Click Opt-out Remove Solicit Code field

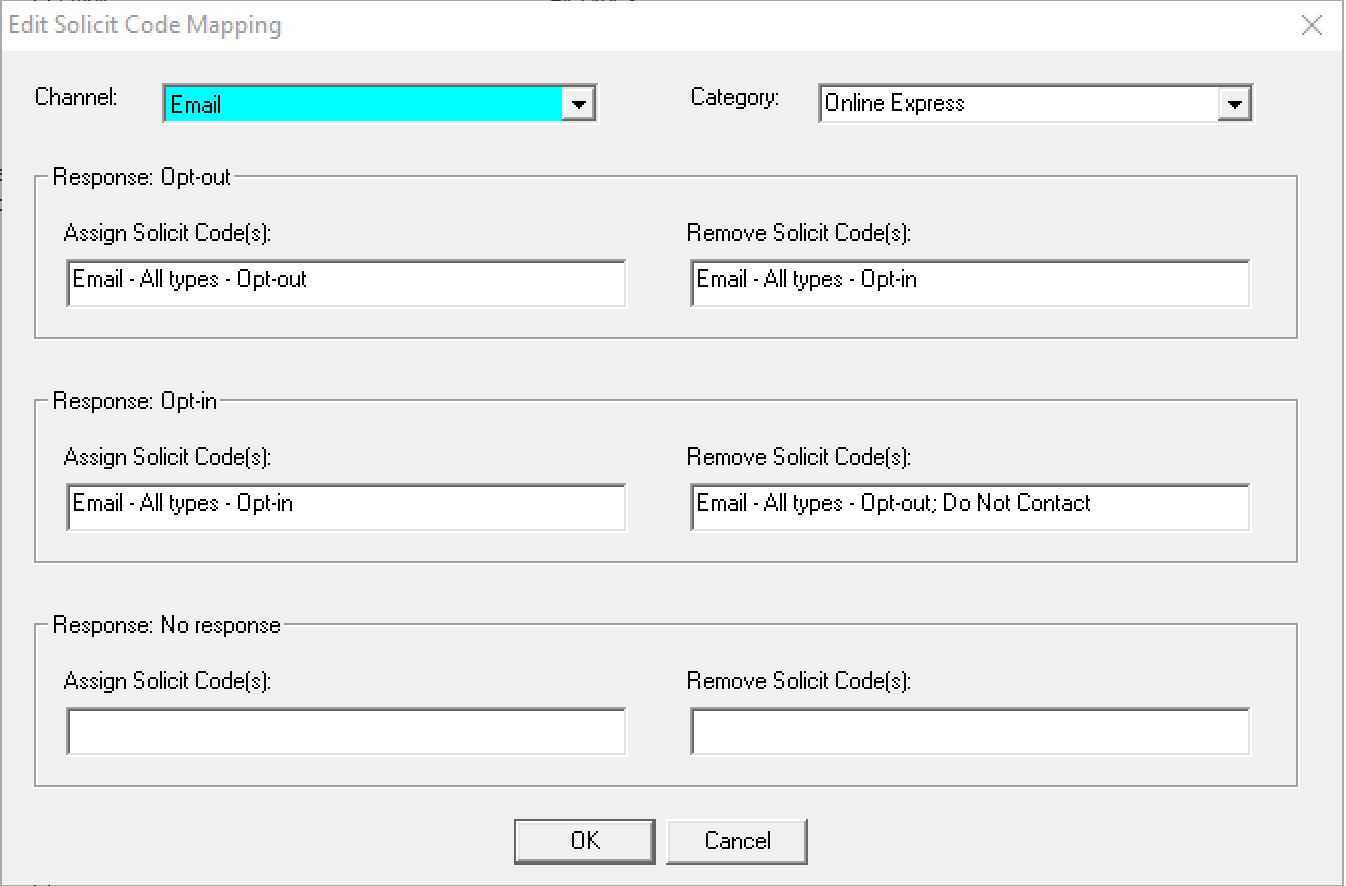(x=970, y=284)
